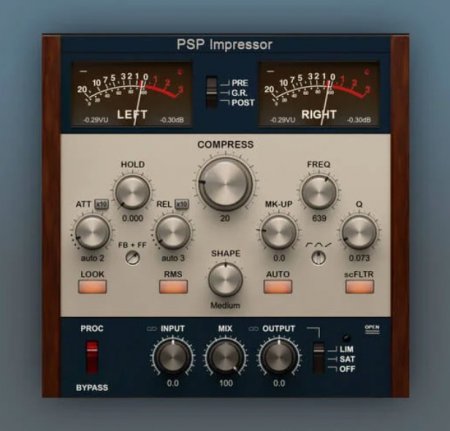This screenshot has height=431, width=450.
Task: Click the BYPASS label
Action: click(x=92, y=388)
